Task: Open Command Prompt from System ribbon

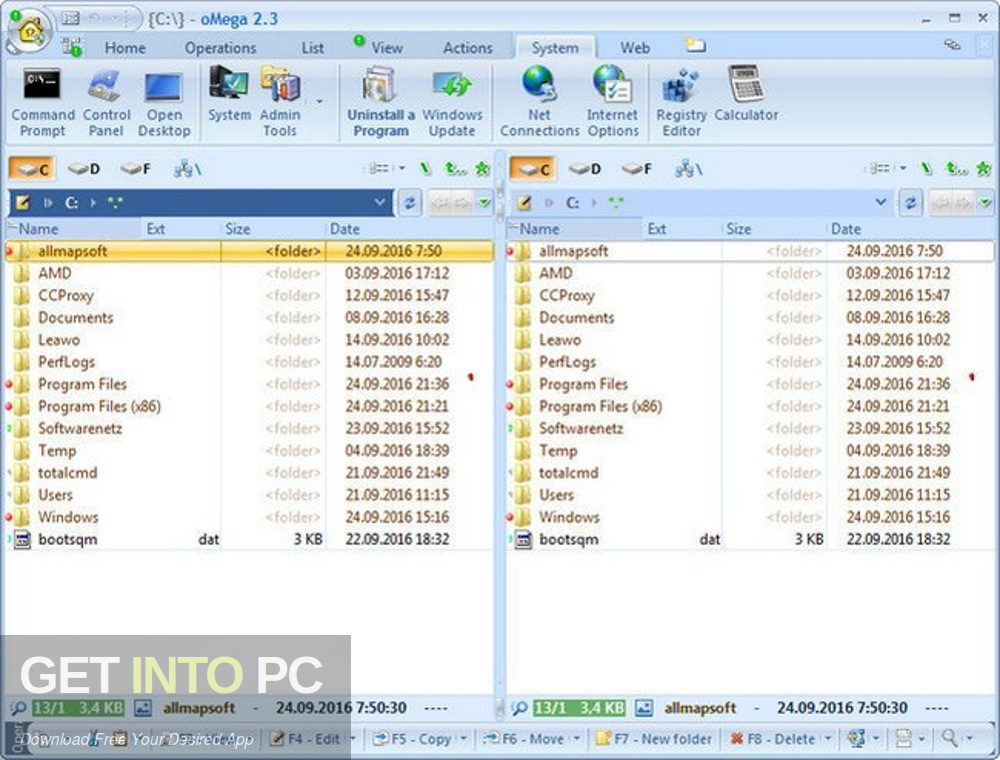Action: point(42,102)
